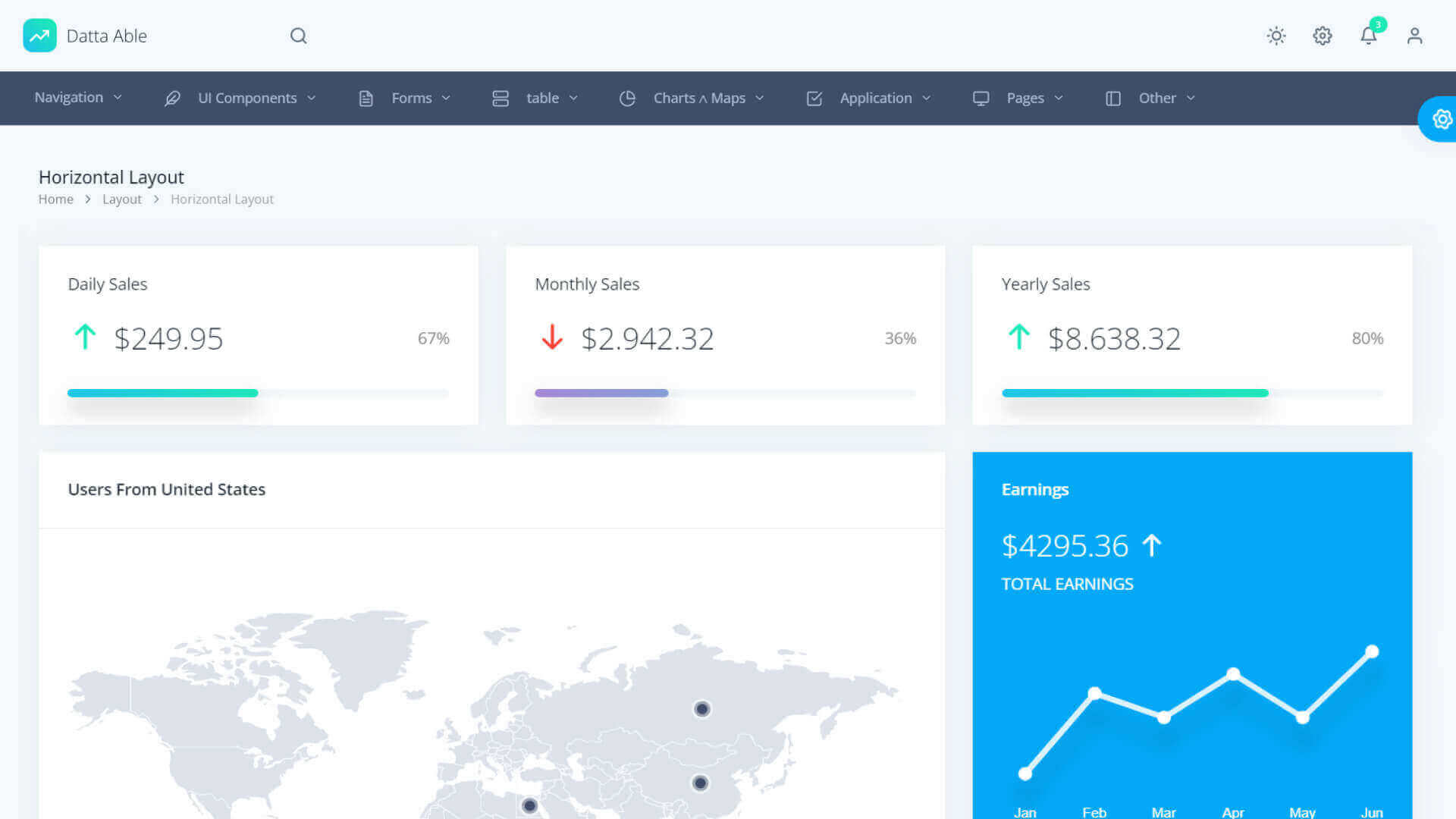1456x819 pixels.
Task: Open the Application menu item
Action: (x=875, y=99)
